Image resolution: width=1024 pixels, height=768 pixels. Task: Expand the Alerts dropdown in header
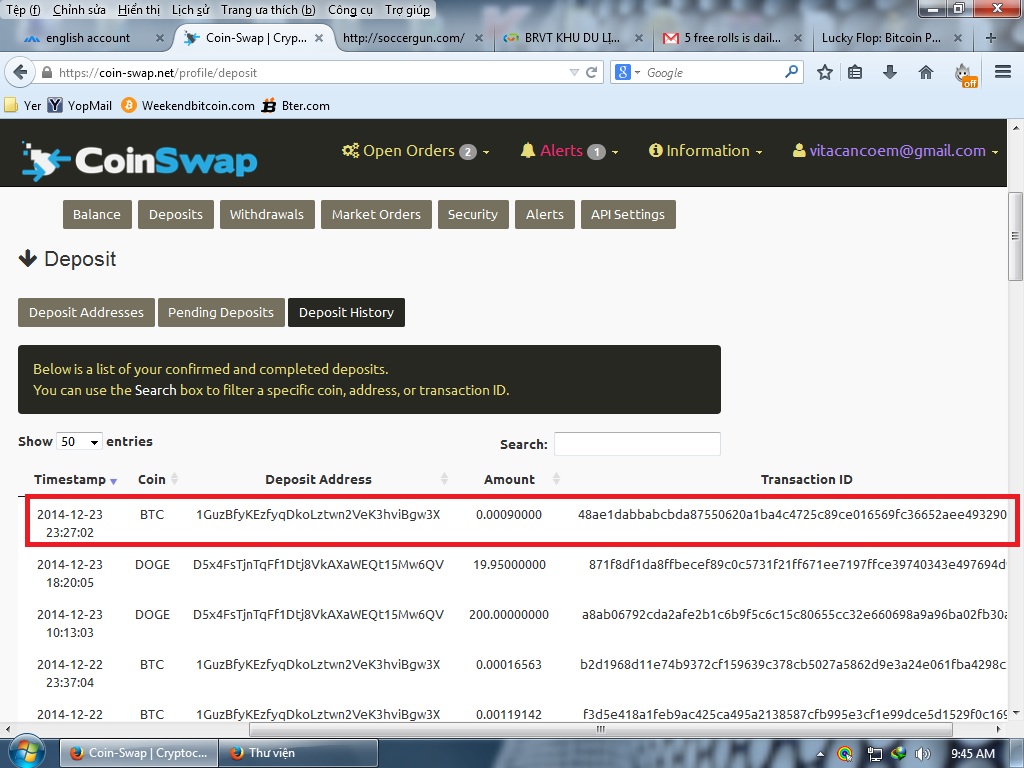[x=569, y=151]
